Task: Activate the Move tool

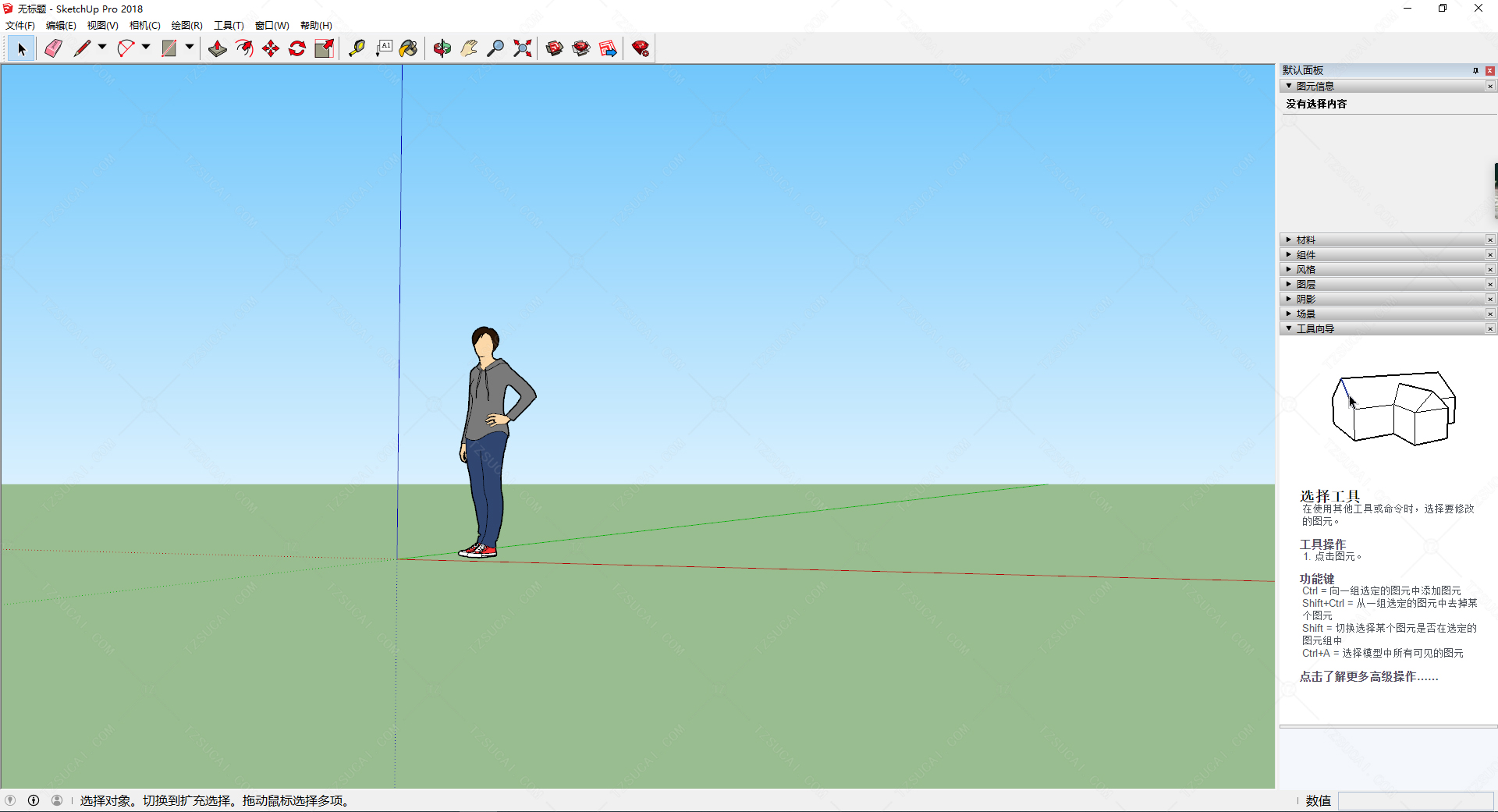Action: click(x=271, y=48)
